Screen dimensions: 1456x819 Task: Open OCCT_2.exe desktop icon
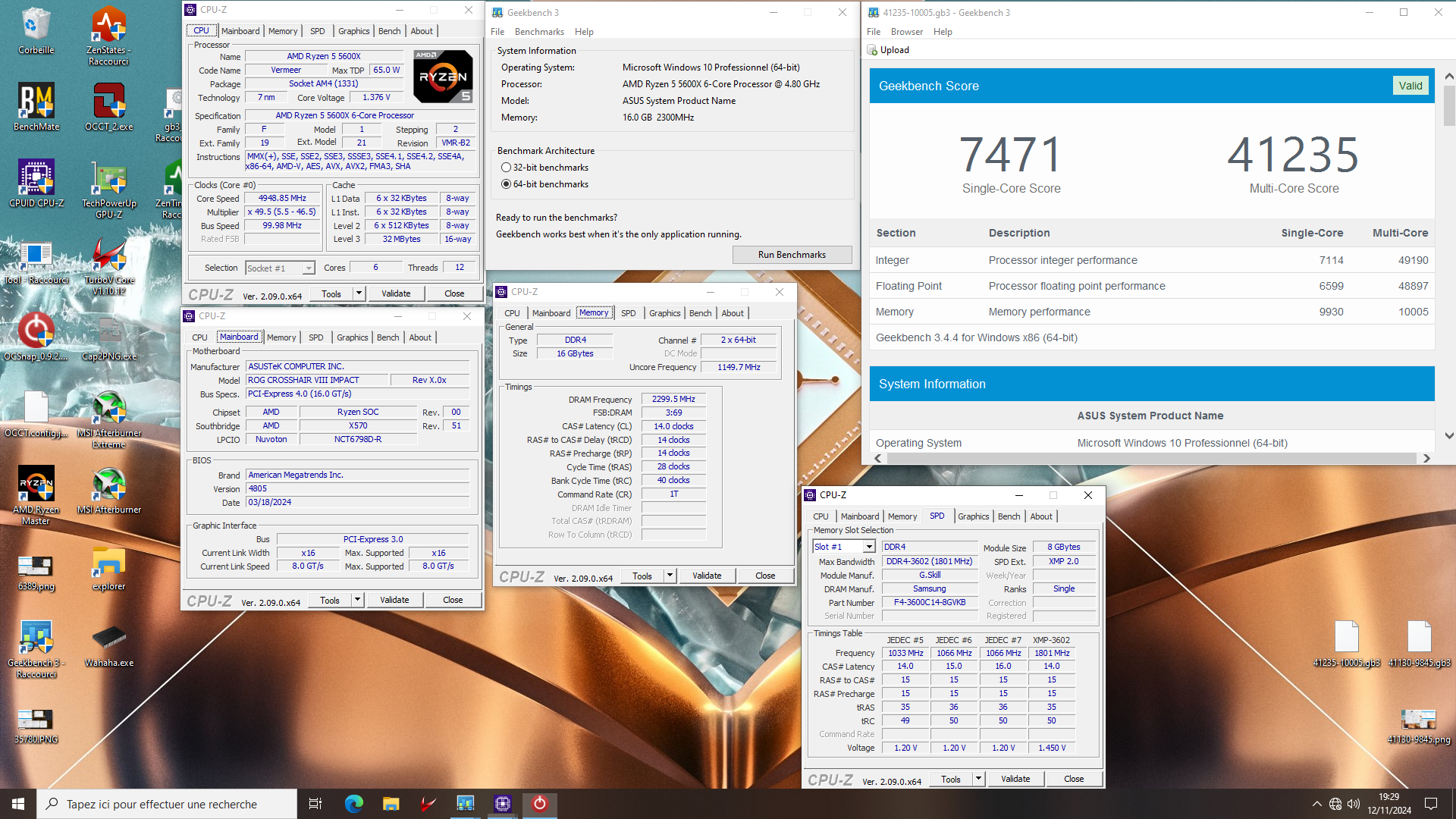(x=108, y=107)
